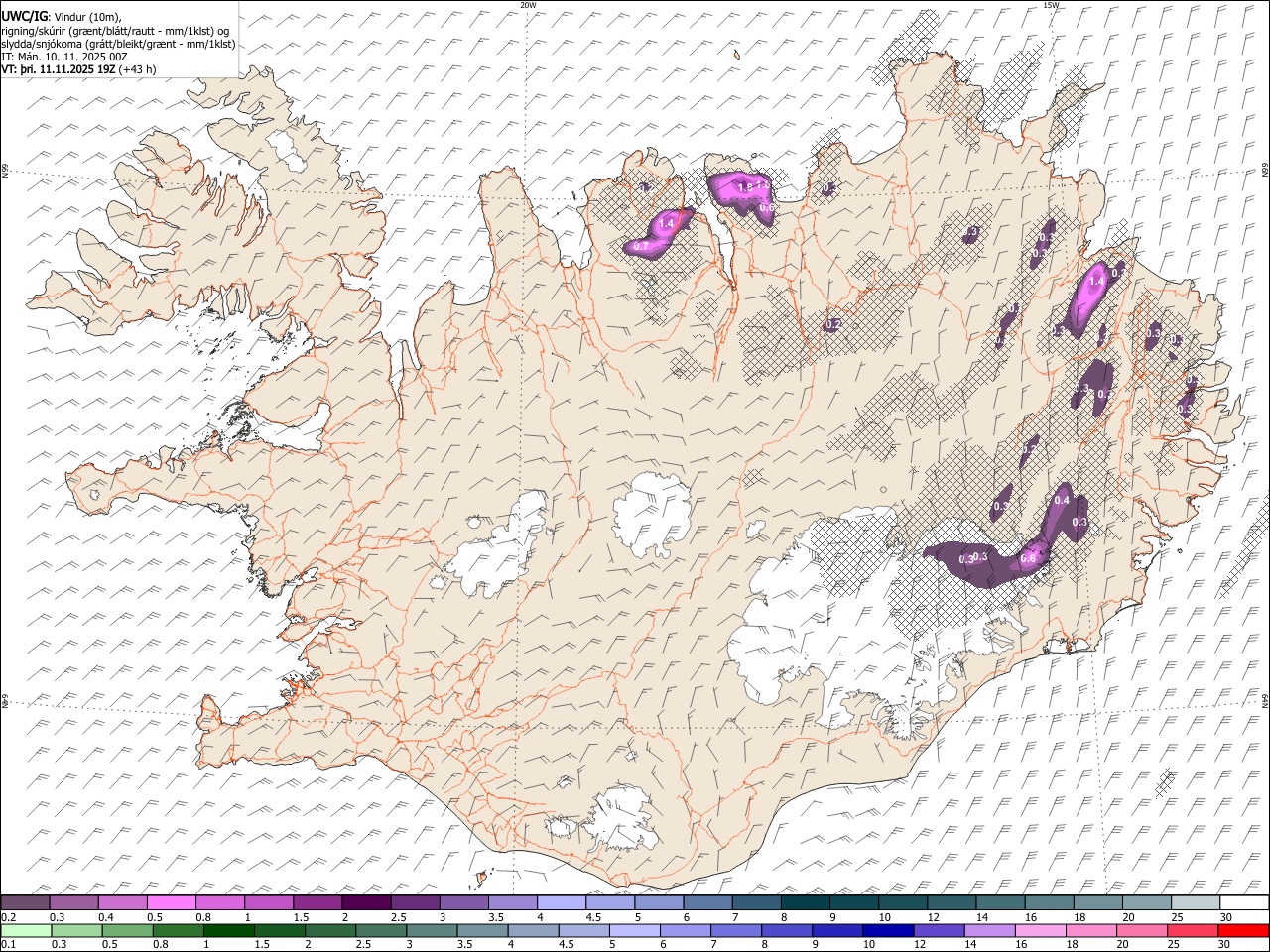Screen dimensions: 1270x952
Task: Click the white upper swatch labeled 30
Action: [1242, 903]
